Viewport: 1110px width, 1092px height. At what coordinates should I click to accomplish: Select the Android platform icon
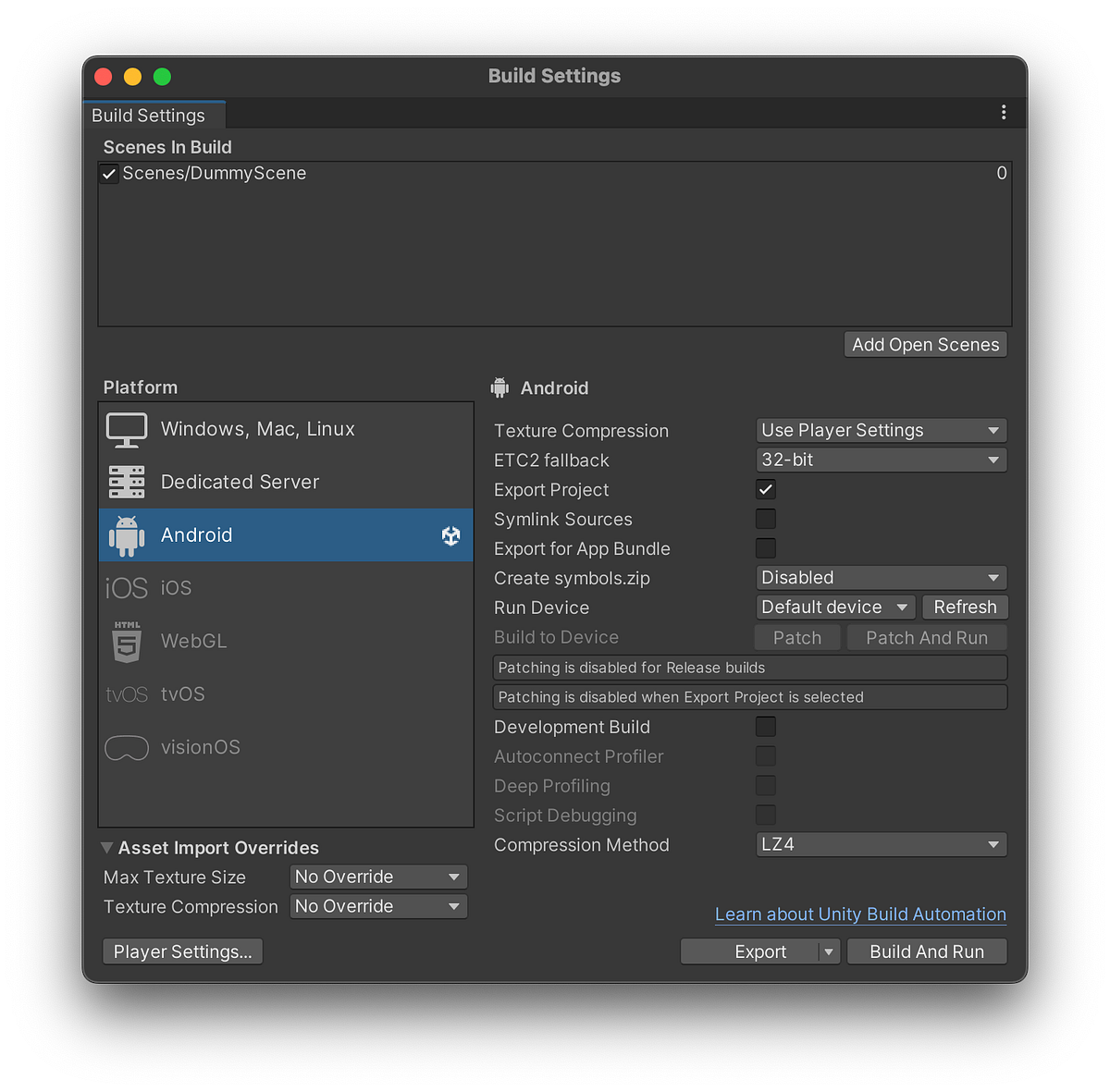(x=127, y=534)
